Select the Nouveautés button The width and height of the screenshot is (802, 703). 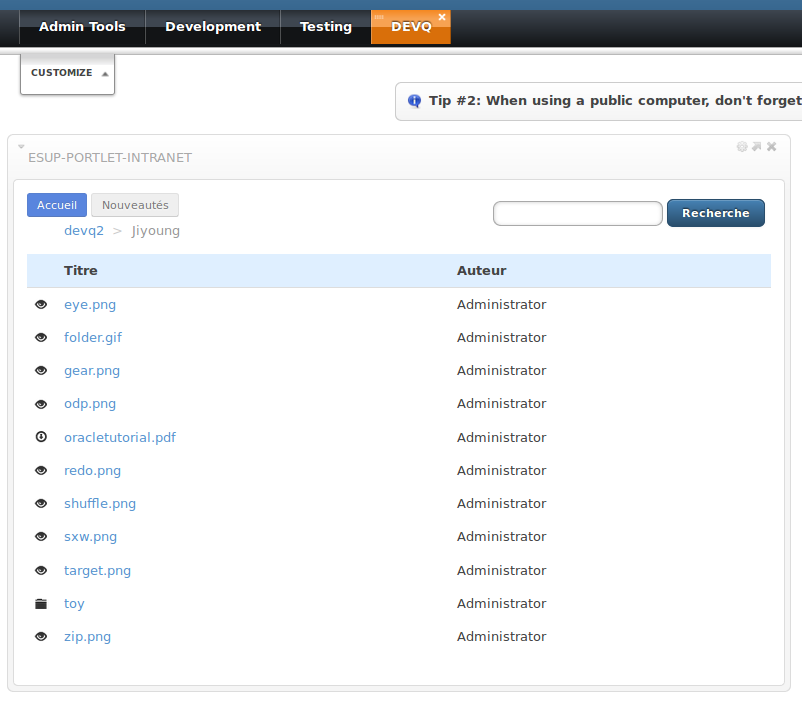click(135, 205)
